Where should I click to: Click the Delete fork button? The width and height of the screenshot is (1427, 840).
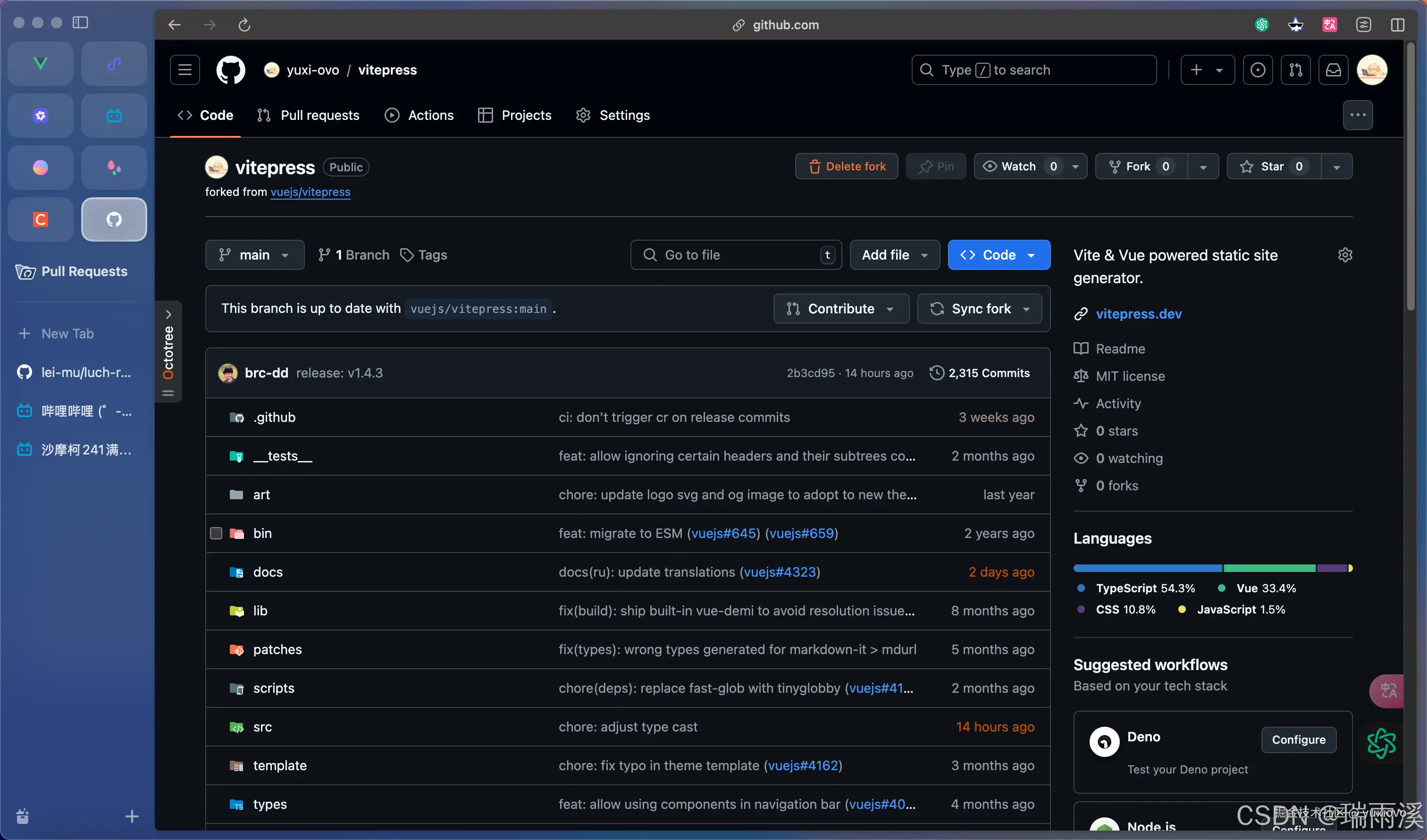847,167
